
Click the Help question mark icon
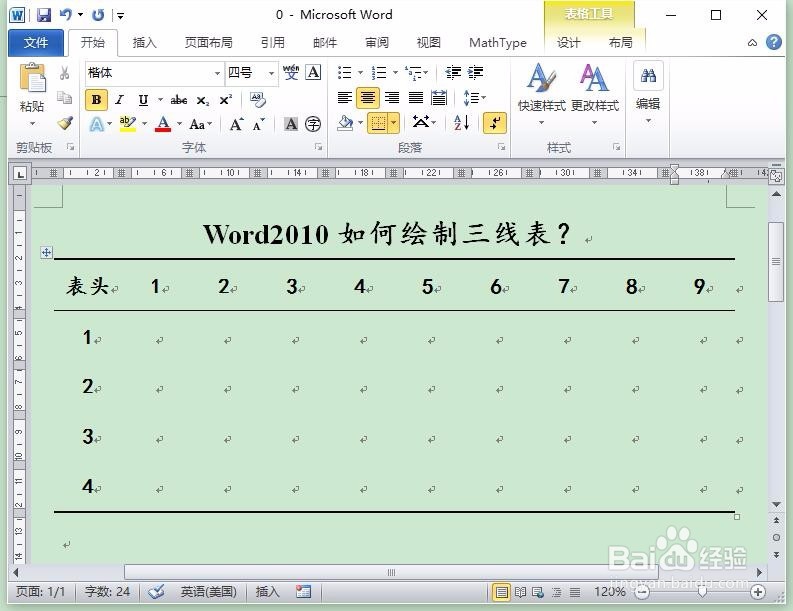[774, 42]
